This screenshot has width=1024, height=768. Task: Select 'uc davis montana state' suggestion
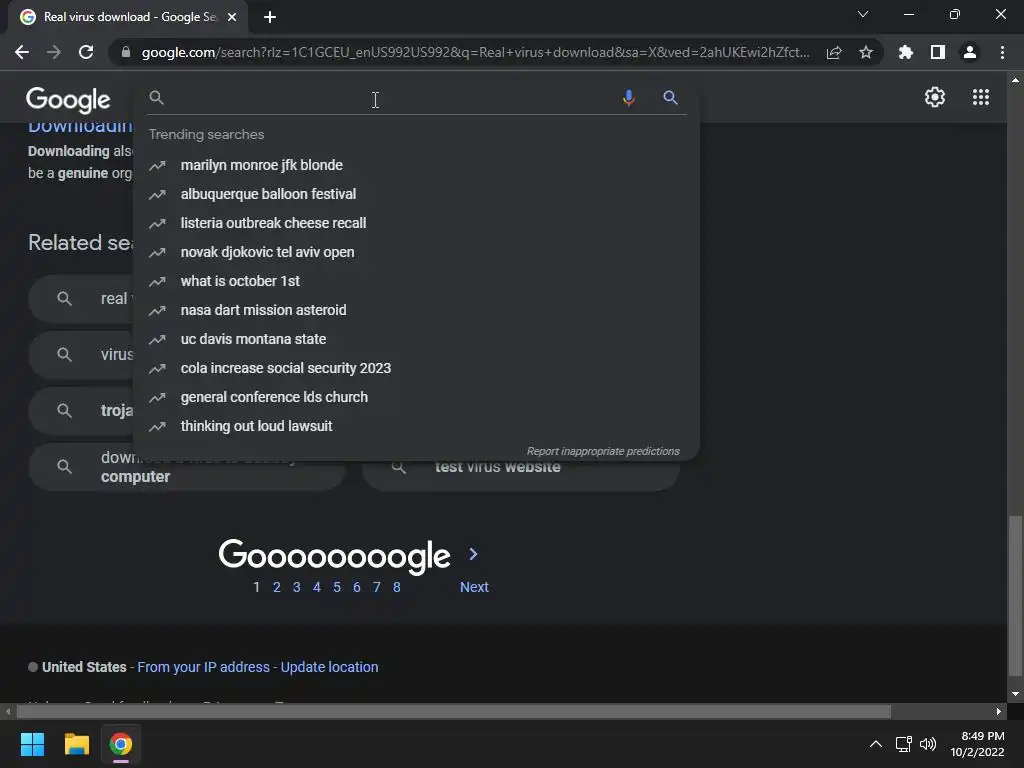click(253, 339)
